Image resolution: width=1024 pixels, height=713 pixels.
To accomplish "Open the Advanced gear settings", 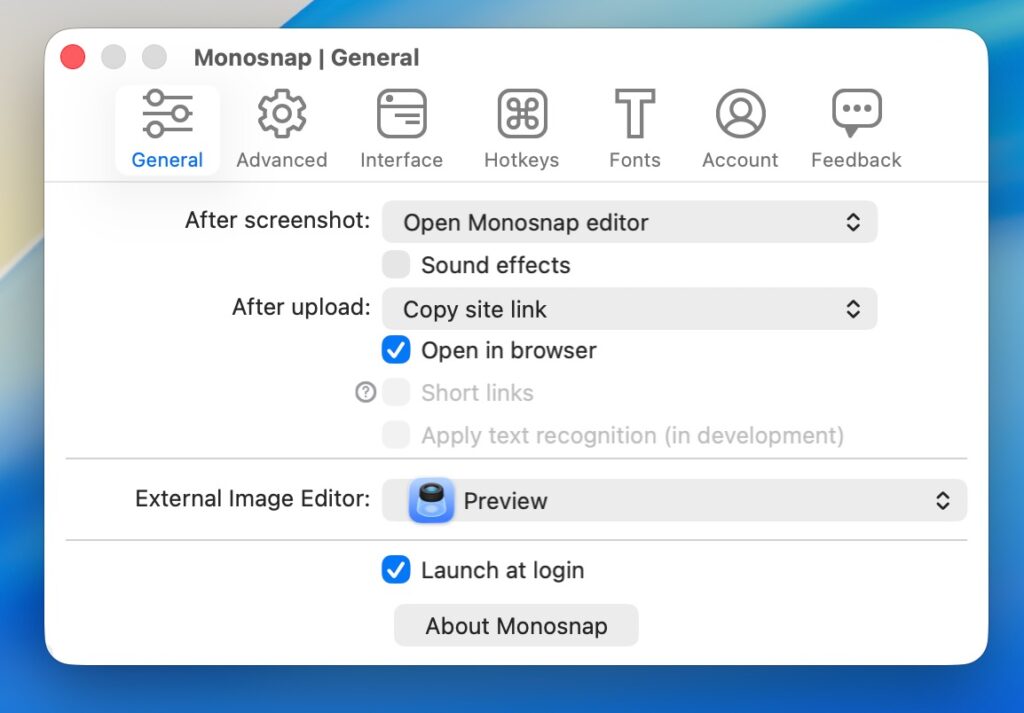I will click(282, 114).
